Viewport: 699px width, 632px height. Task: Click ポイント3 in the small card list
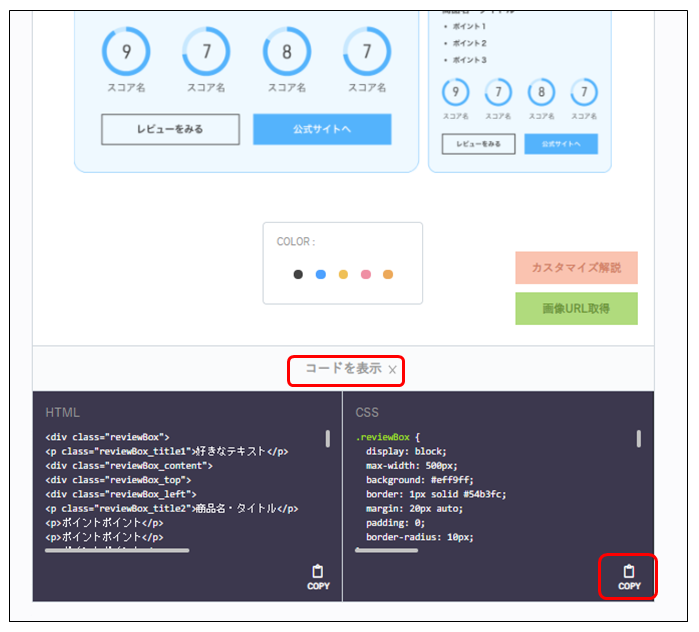(469, 60)
